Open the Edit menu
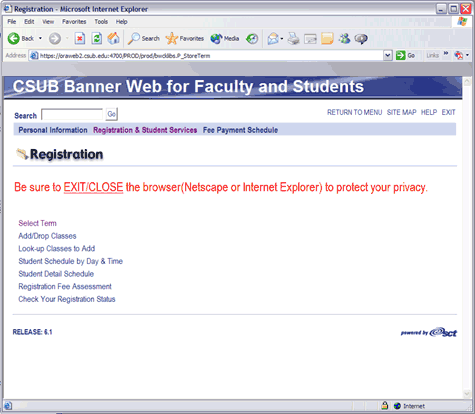This screenshot has height=414, width=475. (x=29, y=22)
